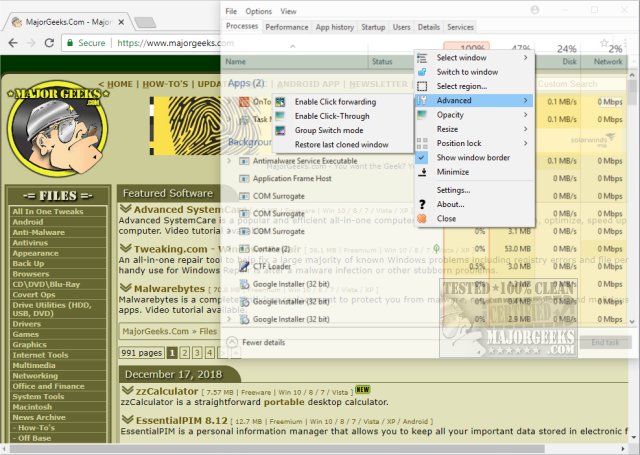Switch to the Startup tab
640x455 pixels.
coord(373,27)
